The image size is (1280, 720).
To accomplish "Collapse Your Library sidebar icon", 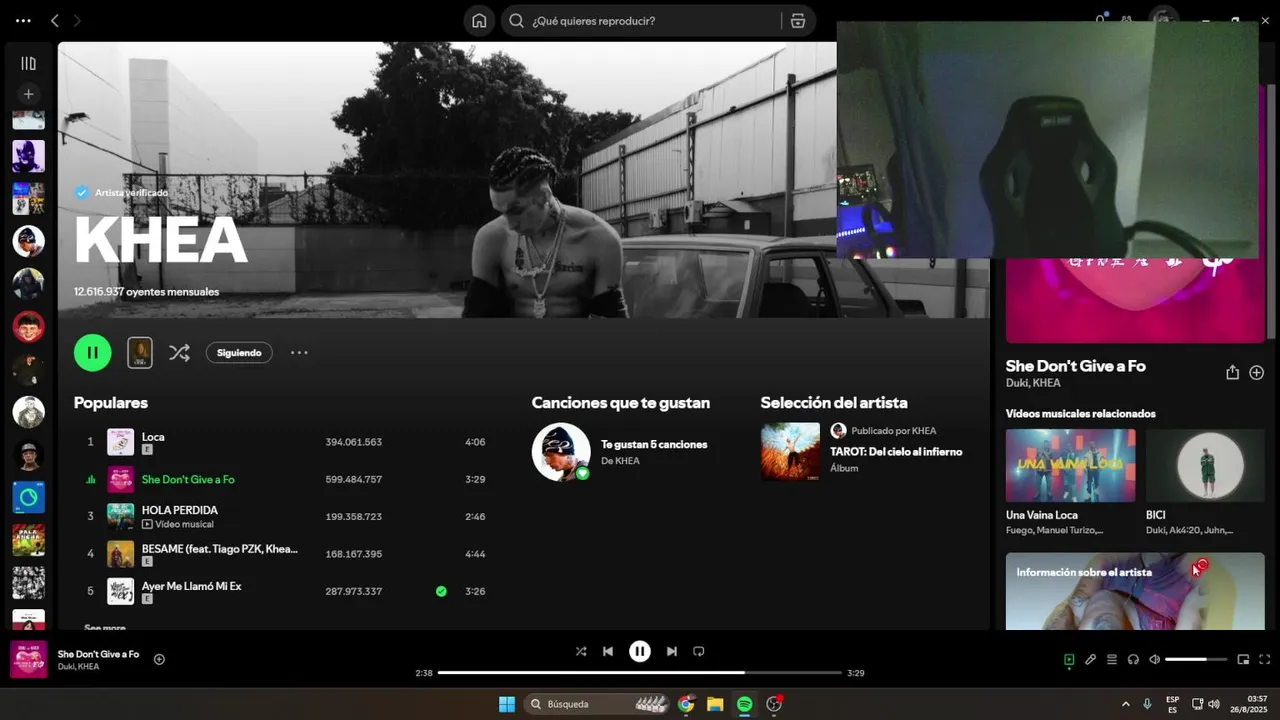I will [28, 63].
